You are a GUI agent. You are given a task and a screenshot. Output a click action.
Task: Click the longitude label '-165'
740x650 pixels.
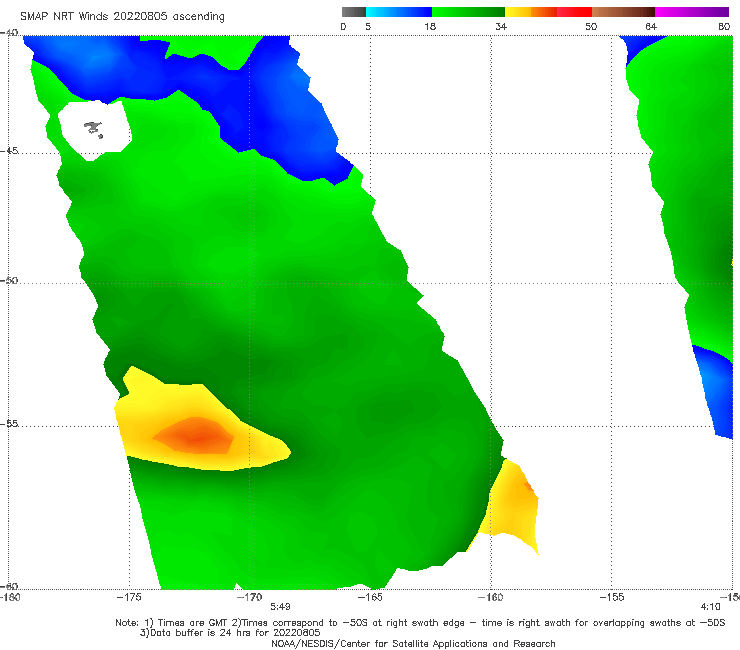(x=370, y=597)
